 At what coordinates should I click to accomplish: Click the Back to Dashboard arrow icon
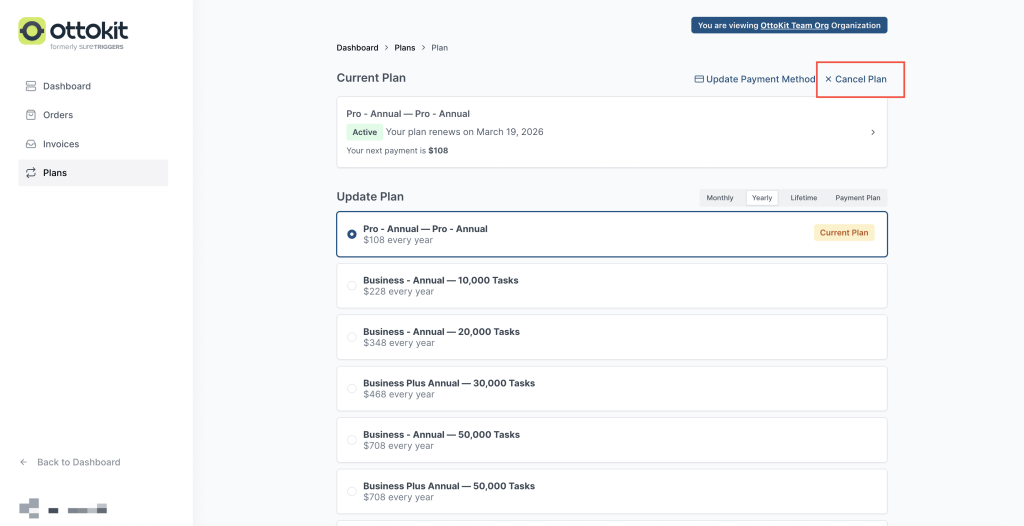[x=24, y=462]
